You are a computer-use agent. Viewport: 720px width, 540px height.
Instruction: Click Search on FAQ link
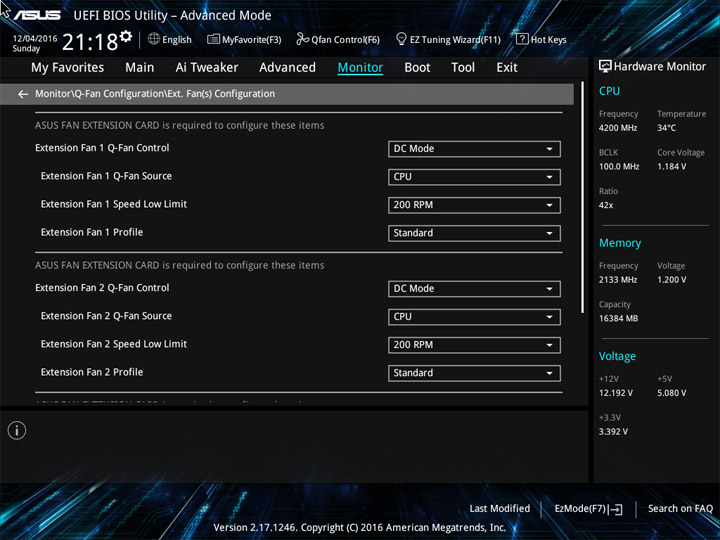(681, 508)
